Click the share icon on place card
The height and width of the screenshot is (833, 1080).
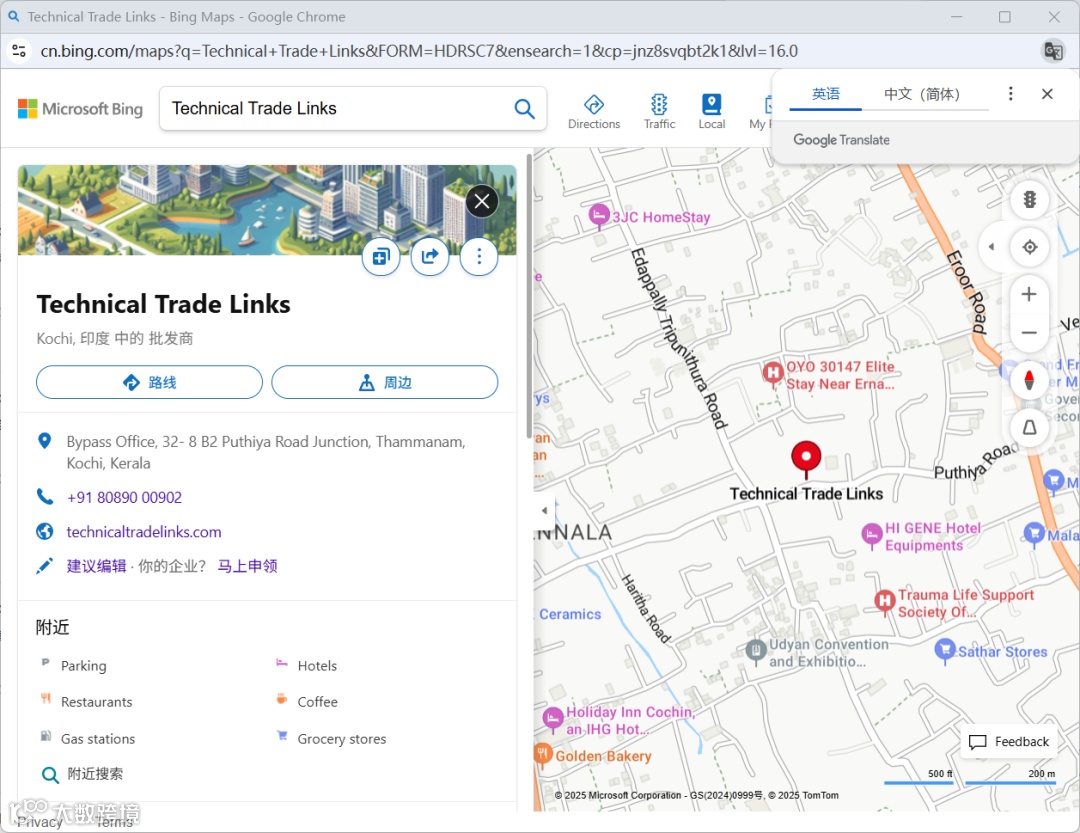pos(430,257)
